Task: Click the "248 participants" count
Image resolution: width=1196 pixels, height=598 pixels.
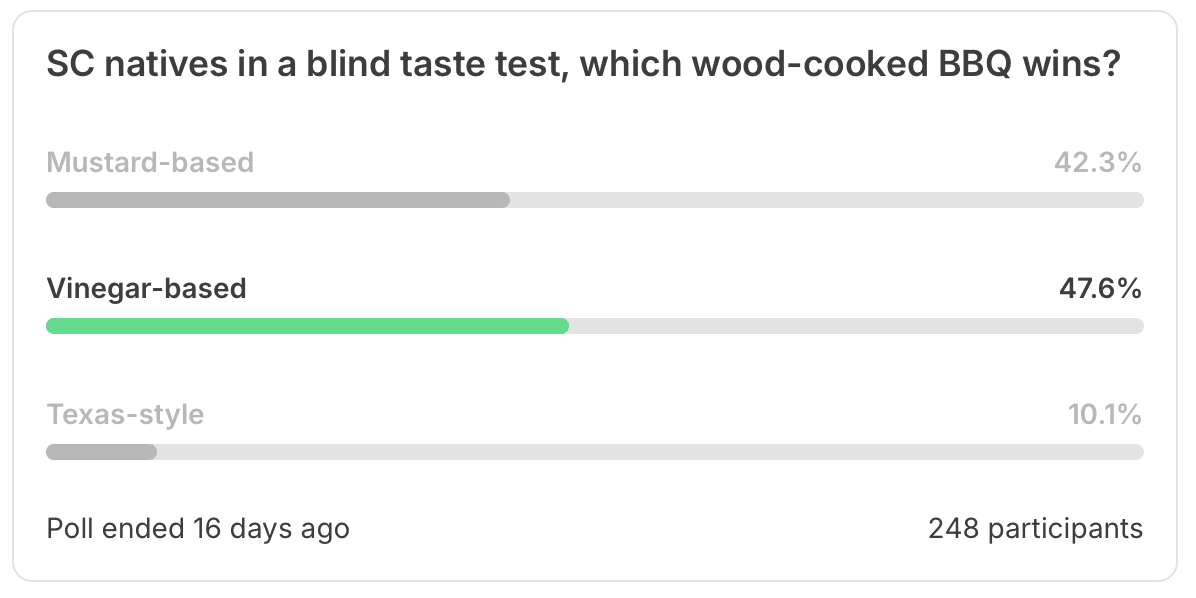Action: point(1035,529)
